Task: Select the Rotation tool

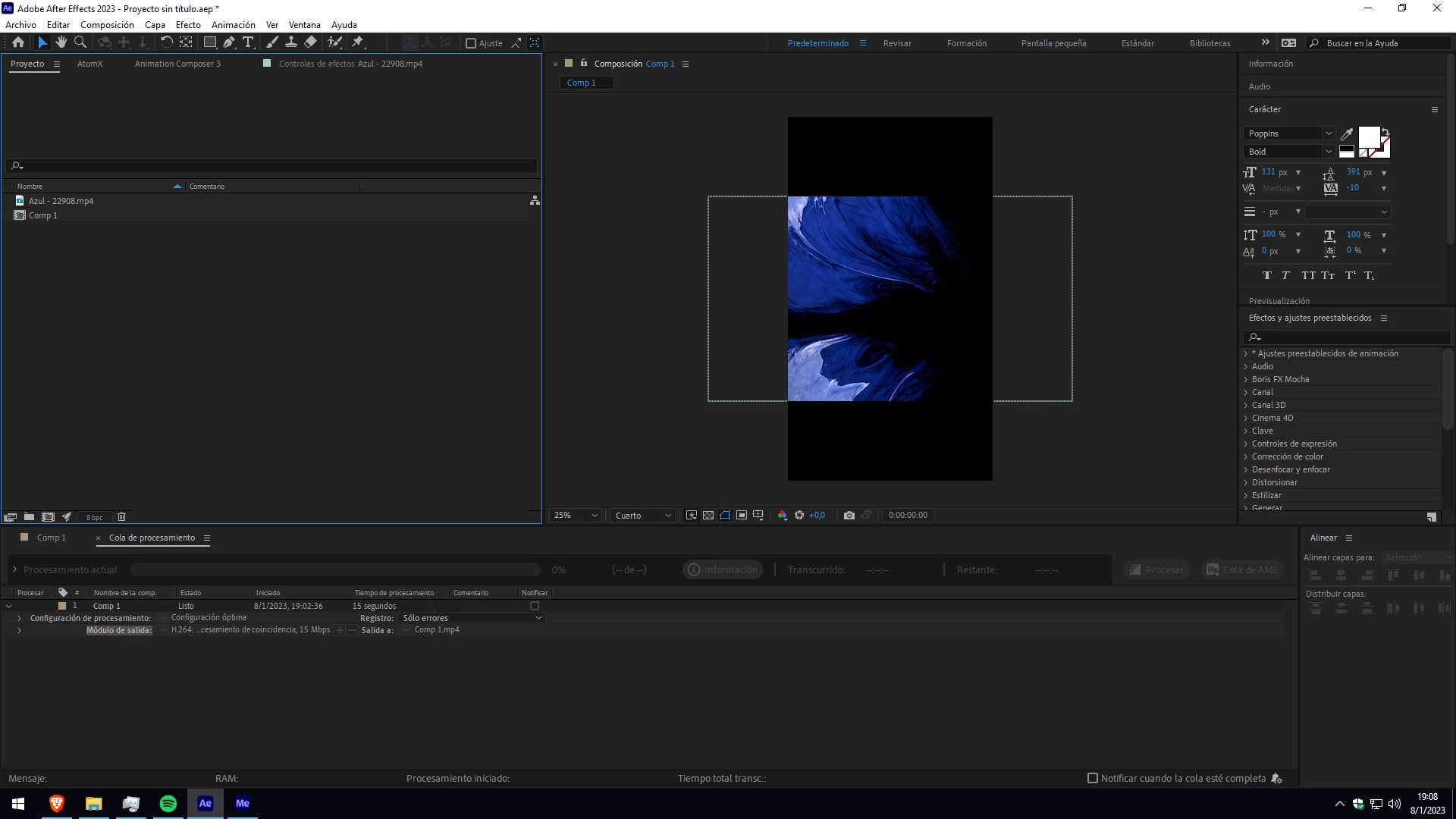Action: [x=166, y=43]
